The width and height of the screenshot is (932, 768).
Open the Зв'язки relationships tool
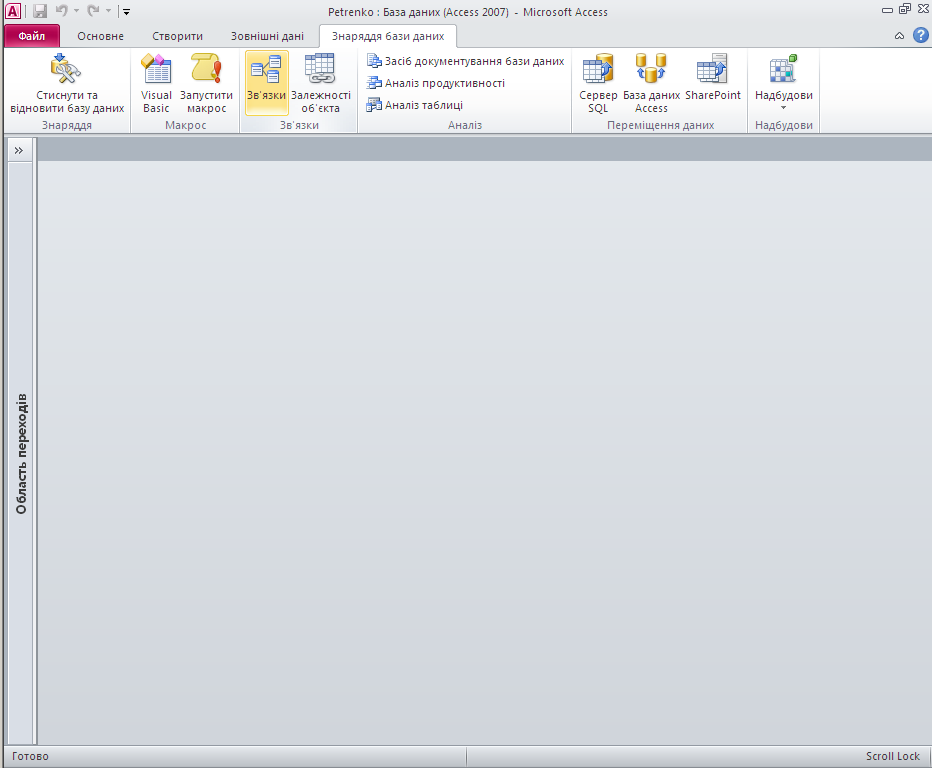(x=266, y=83)
